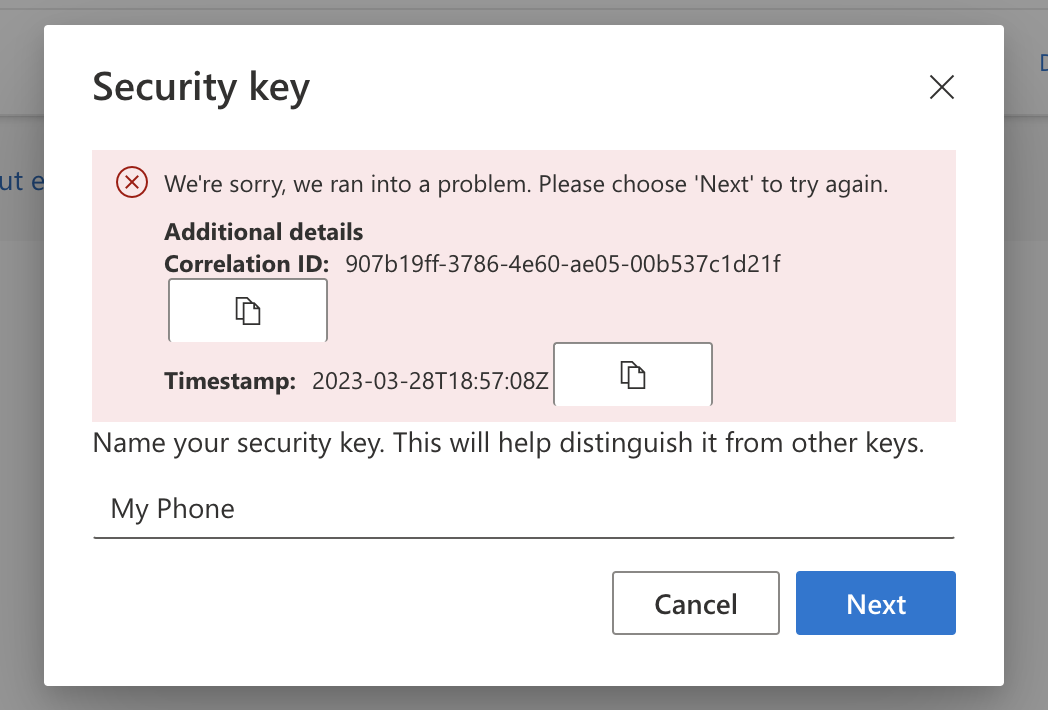
Task: Select the Correlation ID copy-to-clipboard button
Action: click(247, 310)
